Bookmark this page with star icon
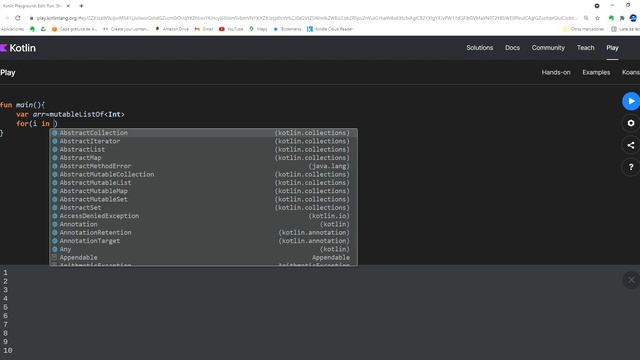This screenshot has height=360, width=640. [x=598, y=18]
